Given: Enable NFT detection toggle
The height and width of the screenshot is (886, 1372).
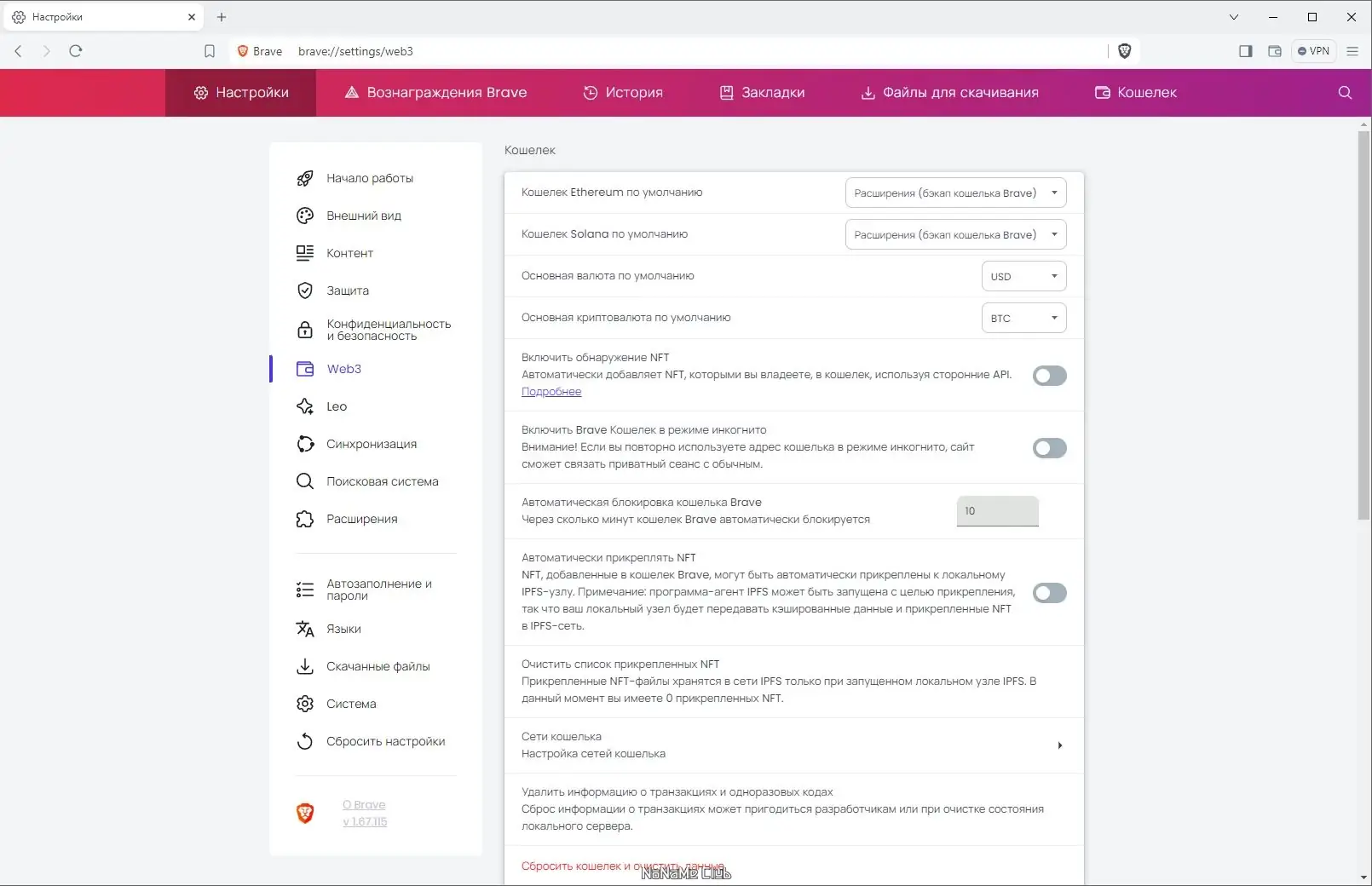Looking at the screenshot, I should (x=1049, y=376).
